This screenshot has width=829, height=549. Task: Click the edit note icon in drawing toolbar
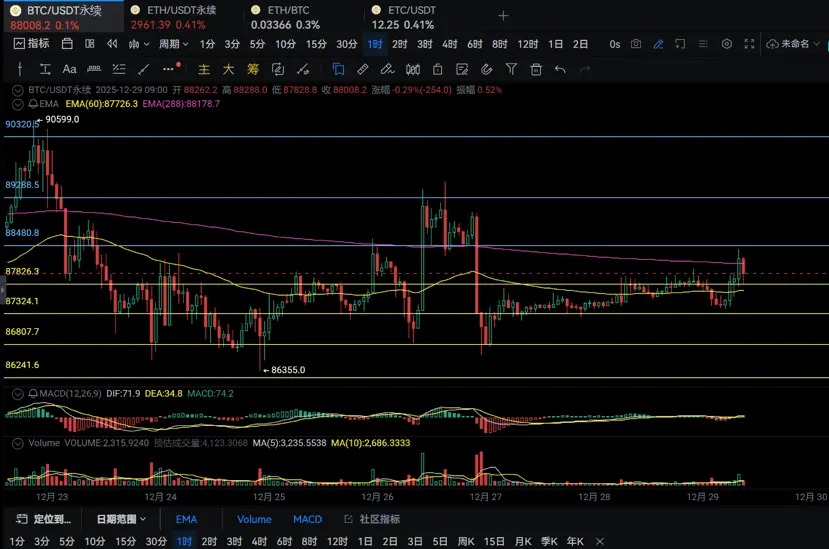point(462,69)
